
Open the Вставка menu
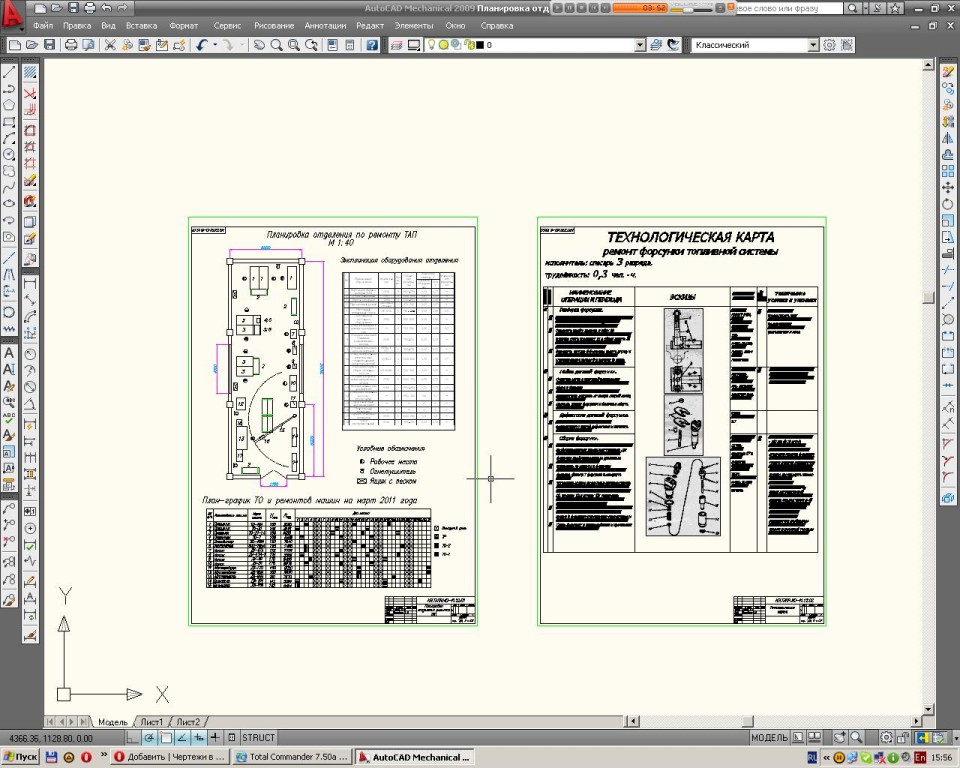coord(141,26)
